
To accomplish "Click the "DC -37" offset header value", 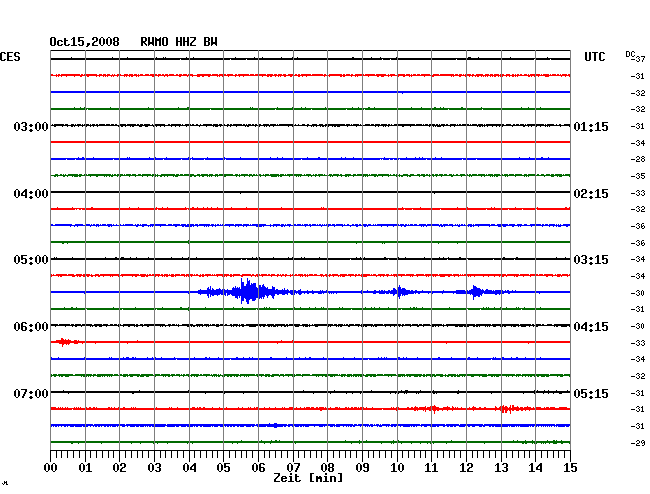I will click(x=635, y=57).
